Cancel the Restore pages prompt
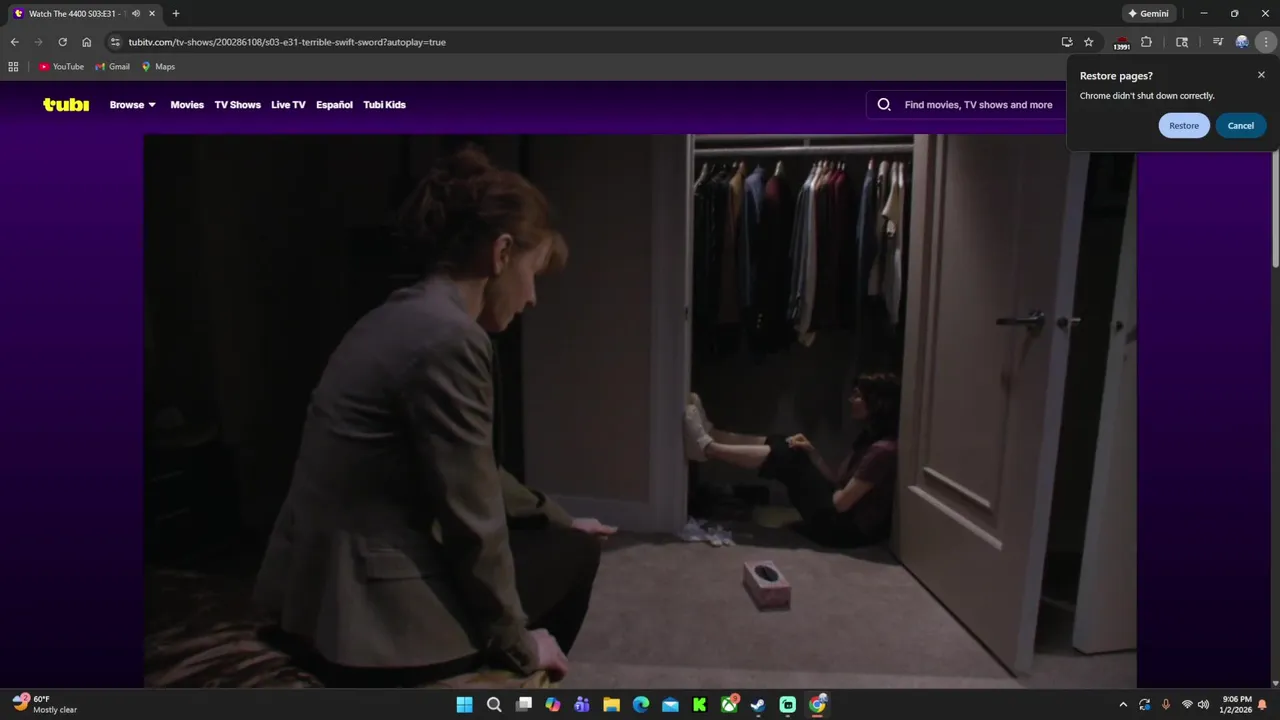Viewport: 1280px width, 720px height. [x=1241, y=126]
